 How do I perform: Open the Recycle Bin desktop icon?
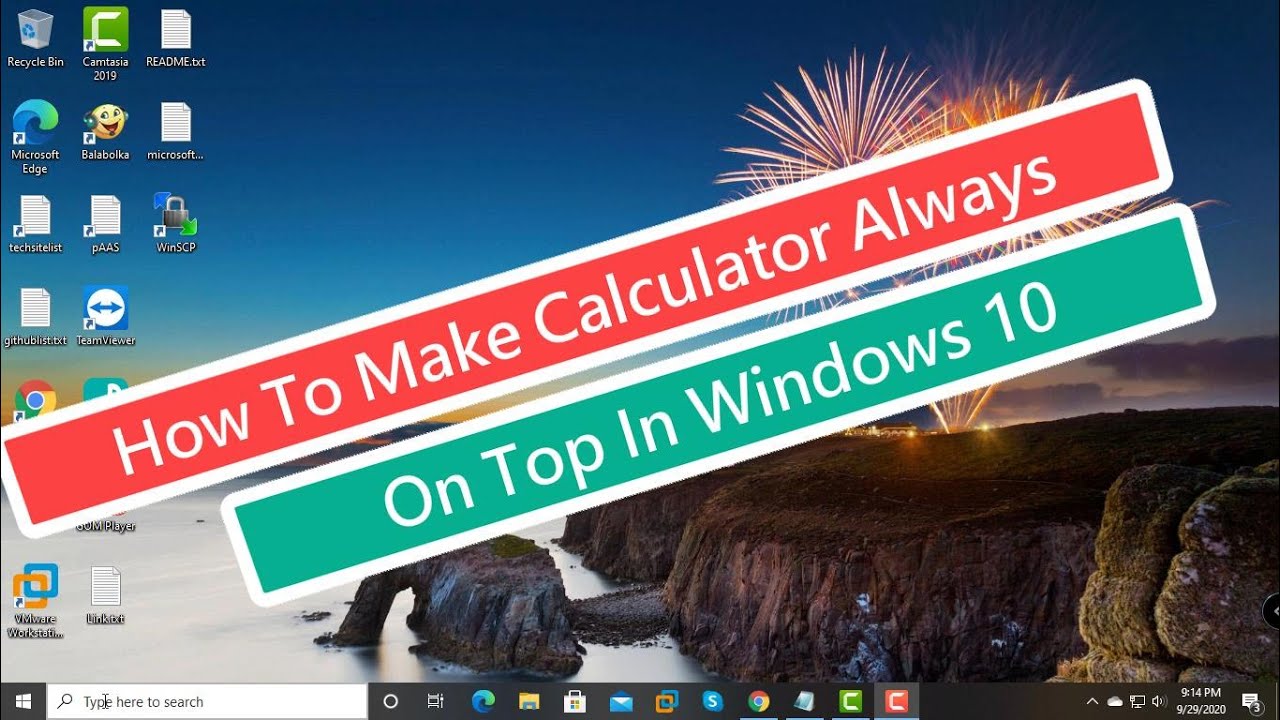35,38
